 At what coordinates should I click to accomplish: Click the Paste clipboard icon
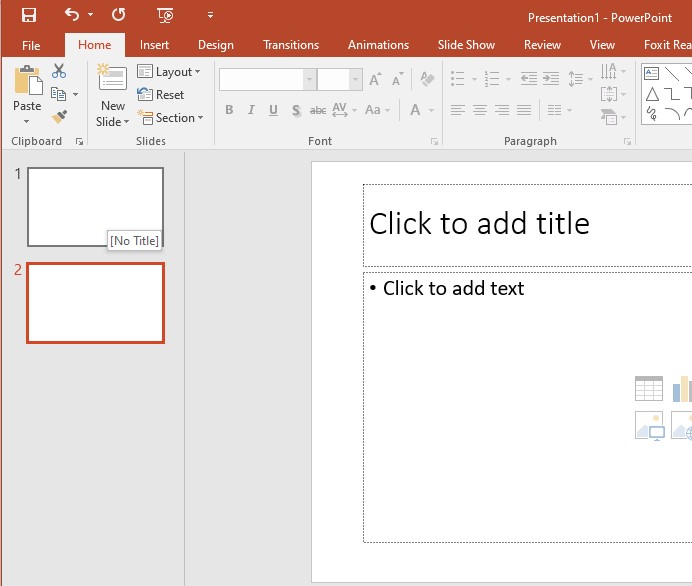click(x=28, y=80)
